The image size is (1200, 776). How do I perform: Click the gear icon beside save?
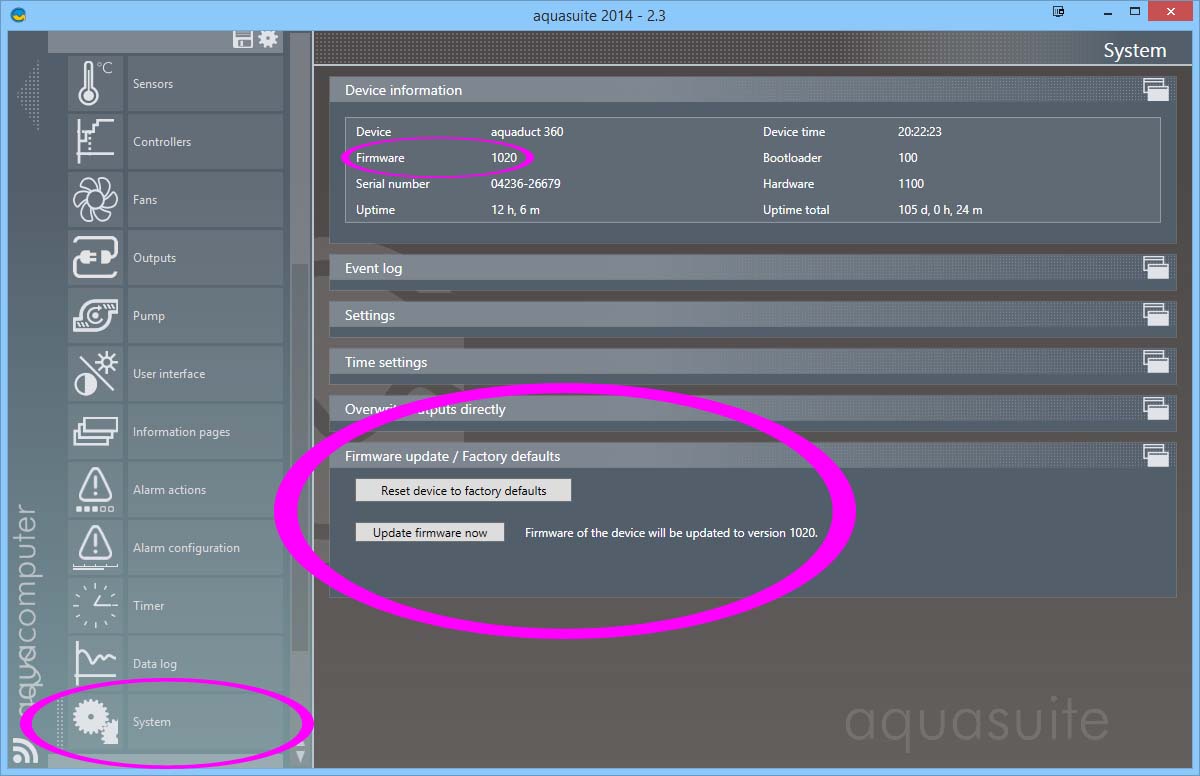click(268, 39)
